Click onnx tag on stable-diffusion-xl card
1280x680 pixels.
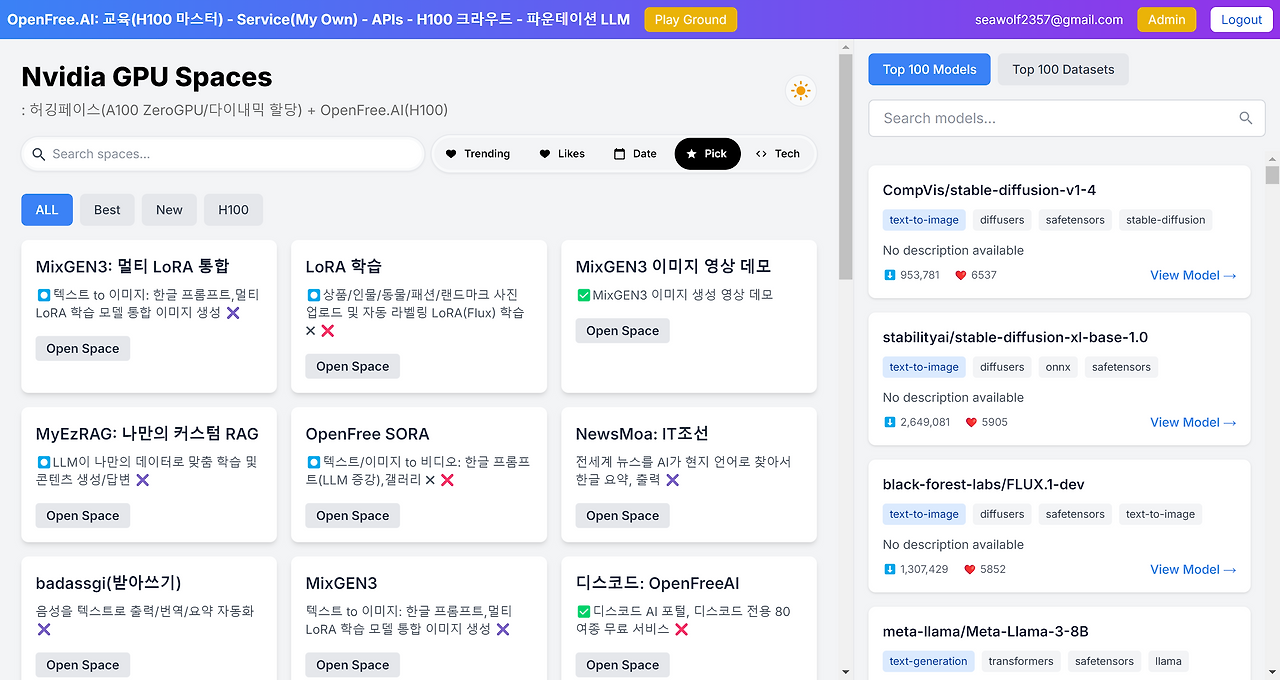1058,367
